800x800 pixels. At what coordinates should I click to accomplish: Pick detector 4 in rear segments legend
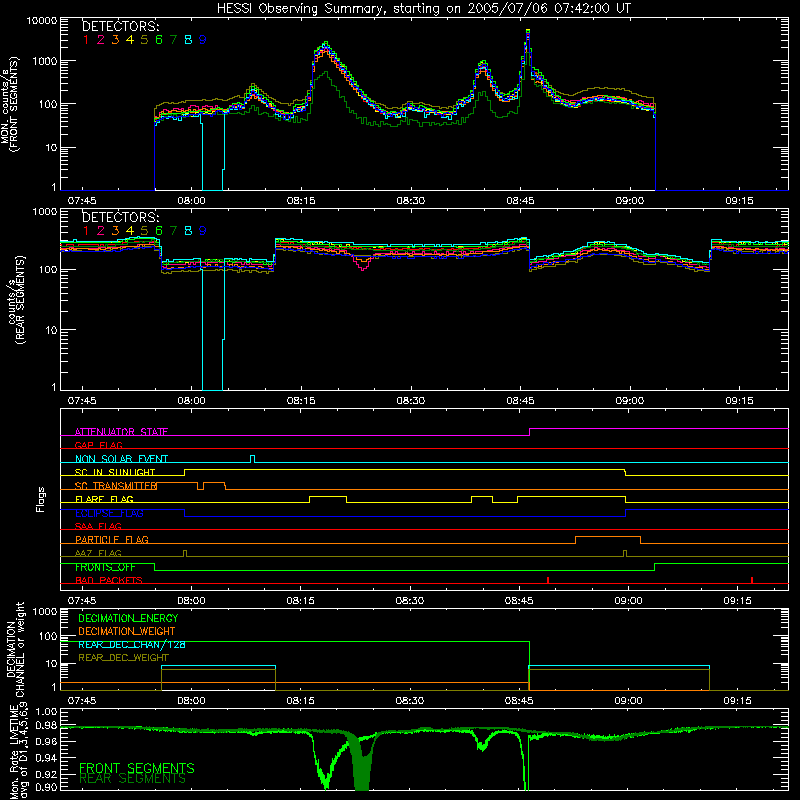[130, 231]
